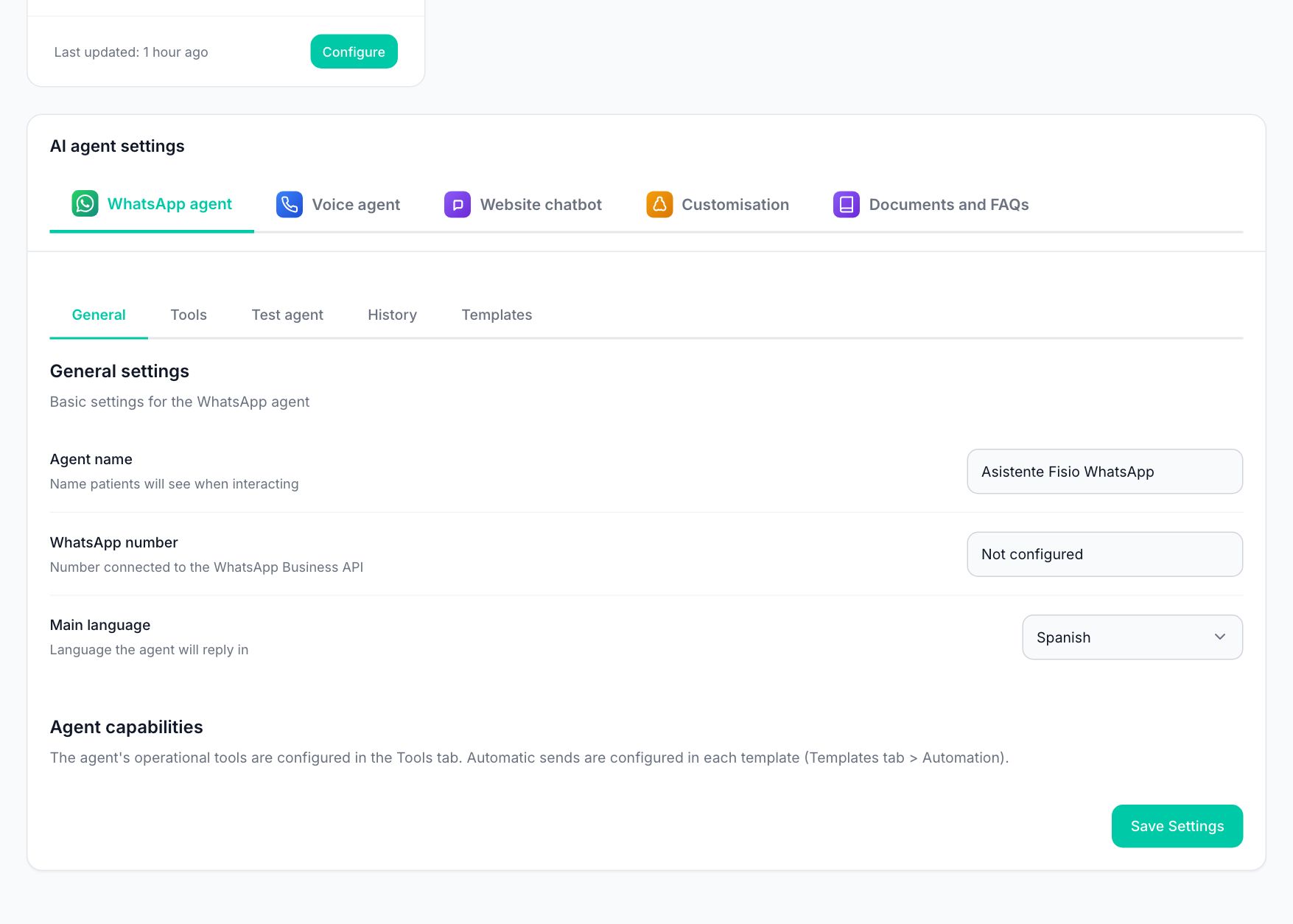The height and width of the screenshot is (924, 1293).
Task: View the History sub-tab
Action: tap(392, 315)
